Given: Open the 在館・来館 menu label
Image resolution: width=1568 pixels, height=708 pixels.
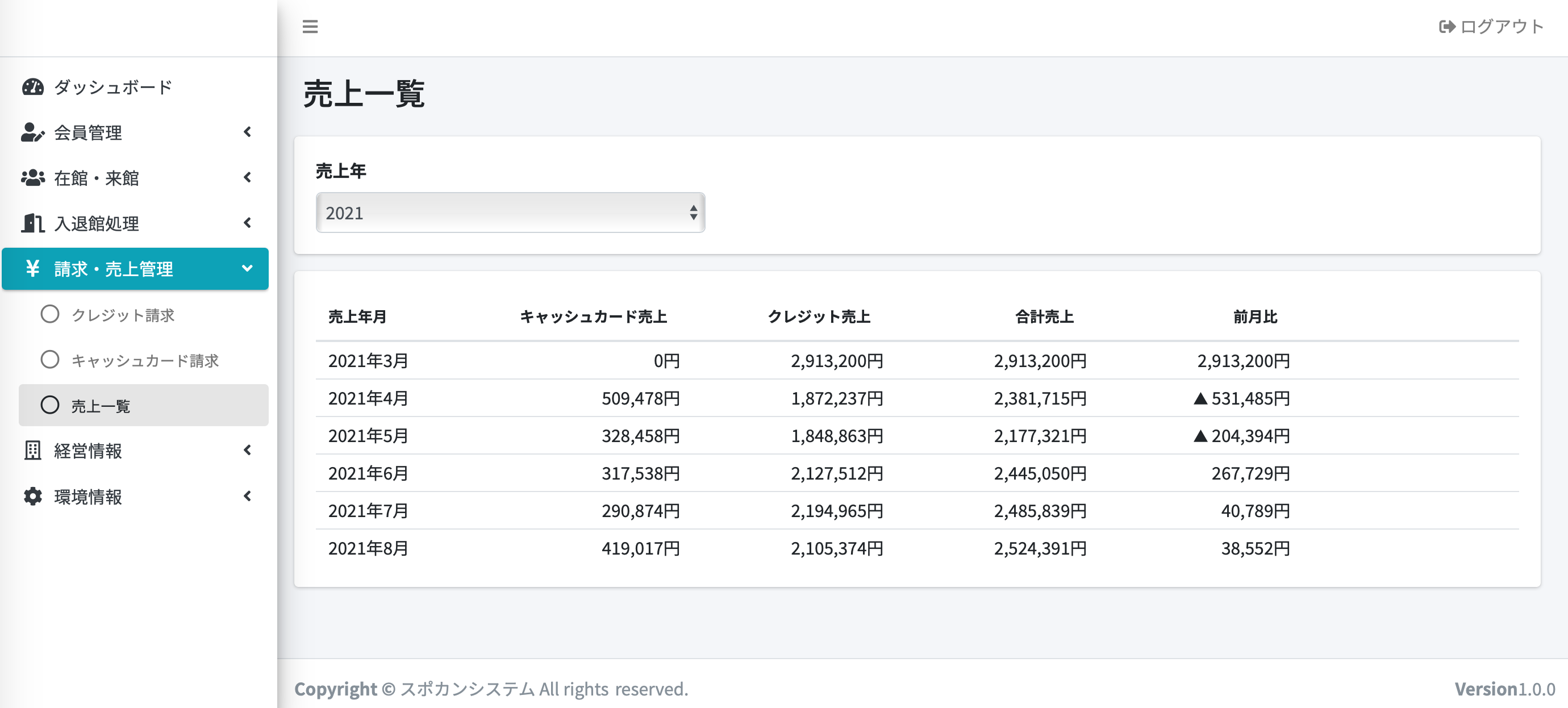Looking at the screenshot, I should pos(97,178).
